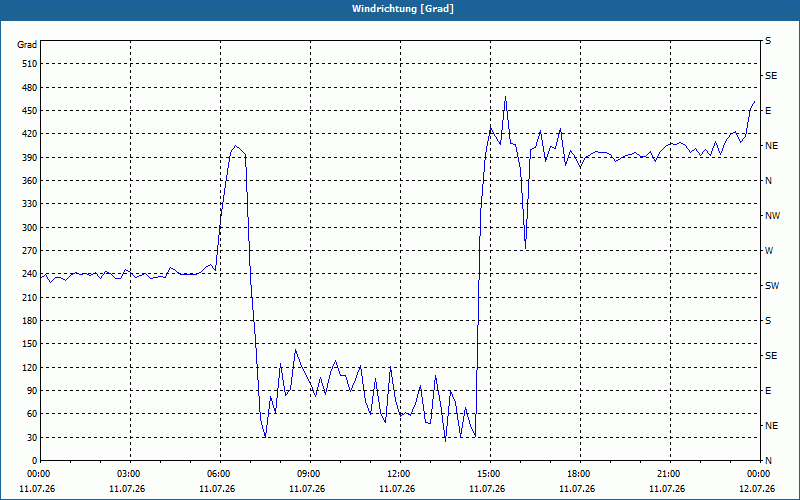Click the W compass label on right axis

[769, 251]
